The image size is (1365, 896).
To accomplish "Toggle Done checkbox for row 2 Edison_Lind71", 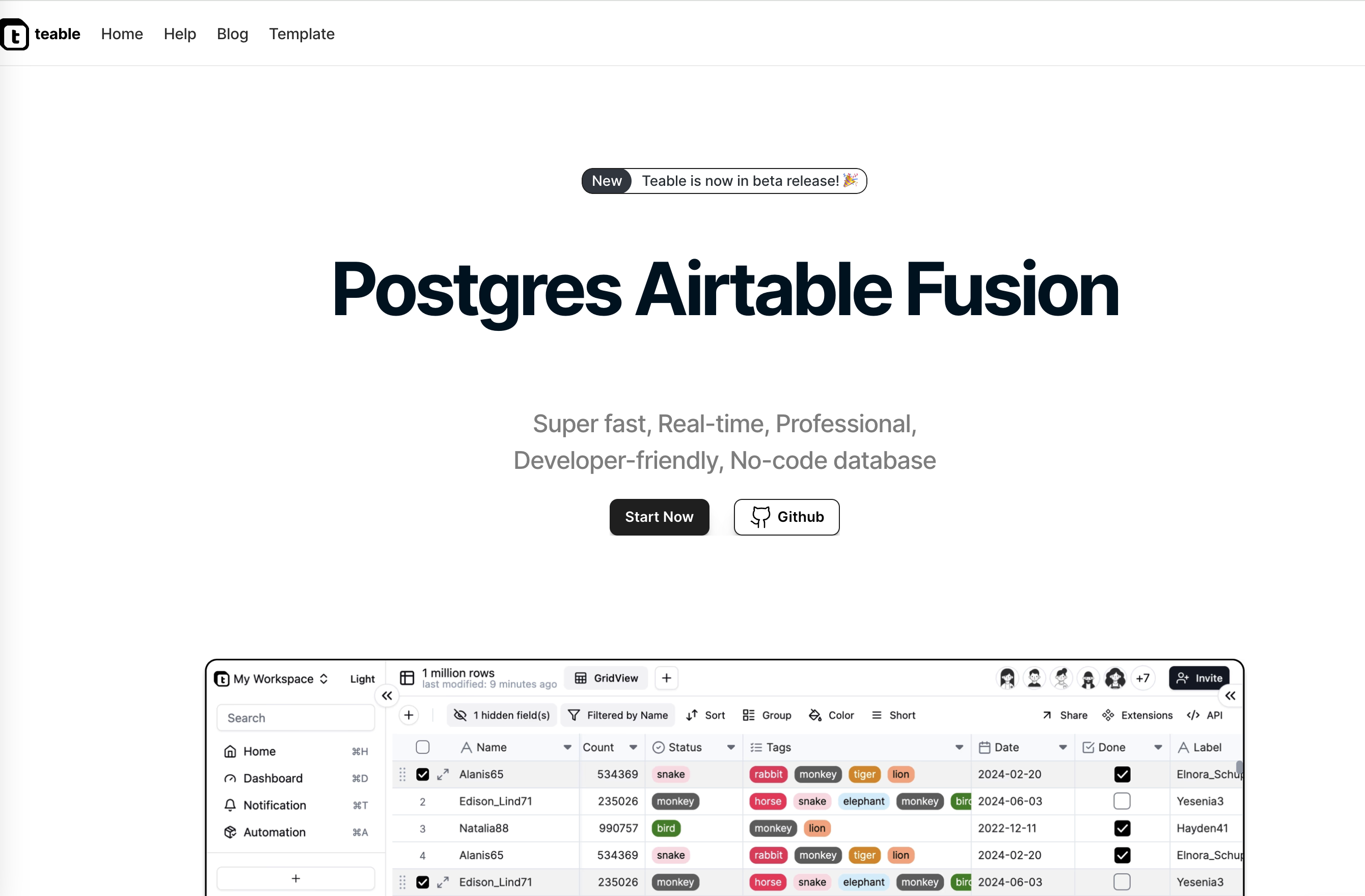I will pyautogui.click(x=1122, y=801).
